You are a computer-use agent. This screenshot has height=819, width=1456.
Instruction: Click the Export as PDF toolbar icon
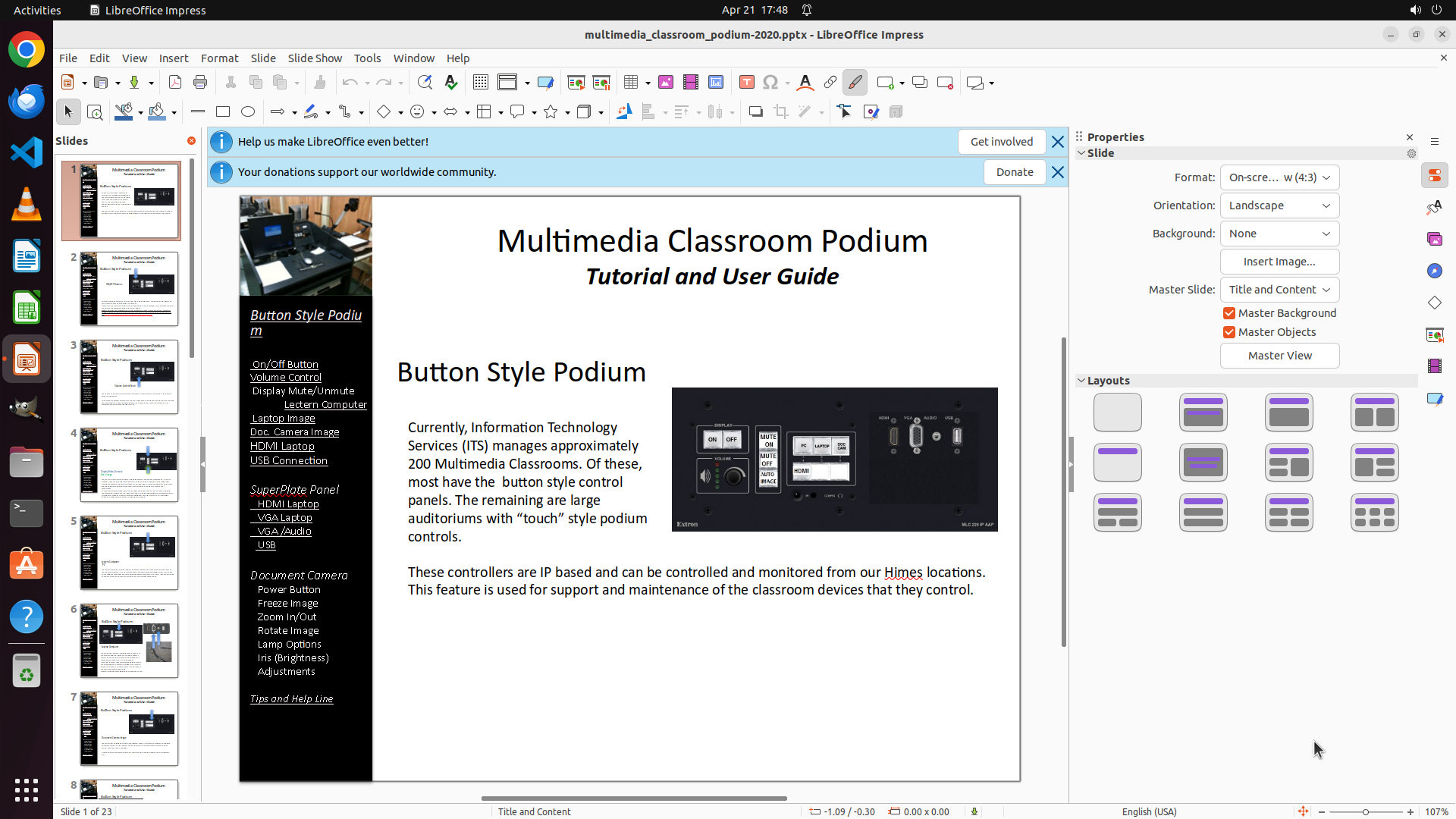tap(175, 83)
